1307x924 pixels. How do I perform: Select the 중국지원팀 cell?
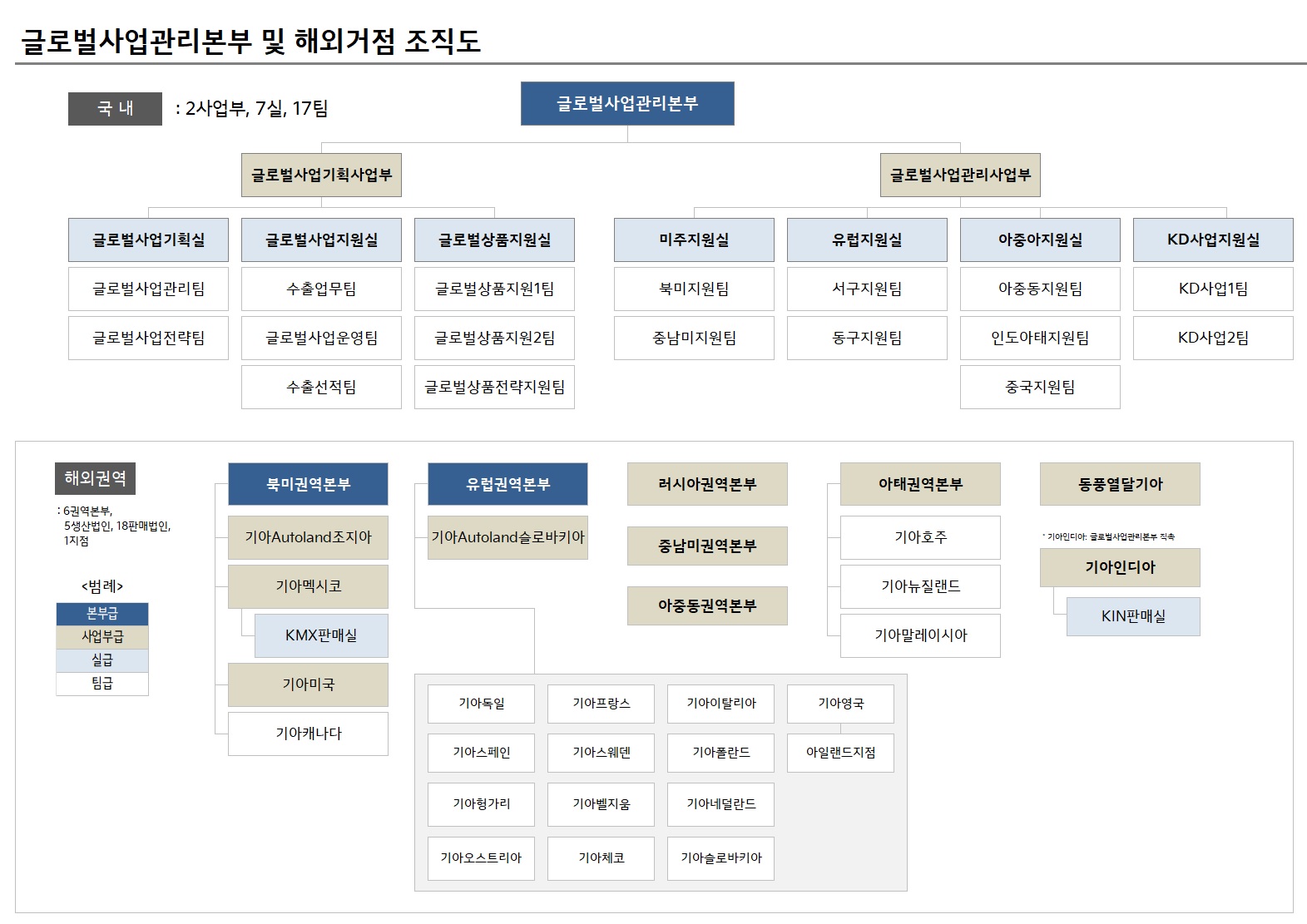1040,387
